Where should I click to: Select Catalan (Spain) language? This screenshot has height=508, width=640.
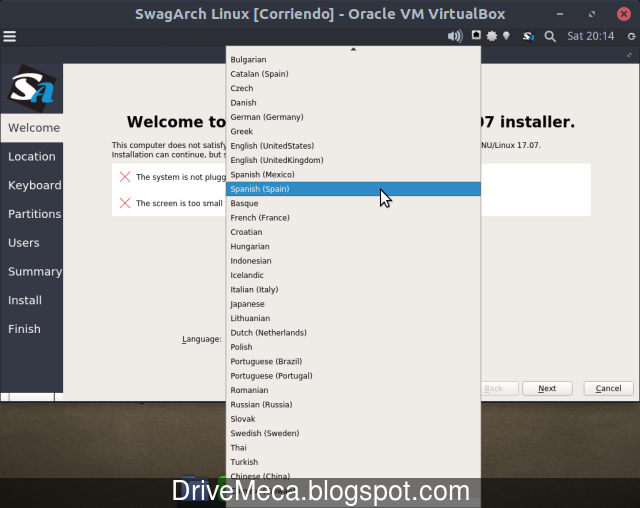tap(353, 74)
